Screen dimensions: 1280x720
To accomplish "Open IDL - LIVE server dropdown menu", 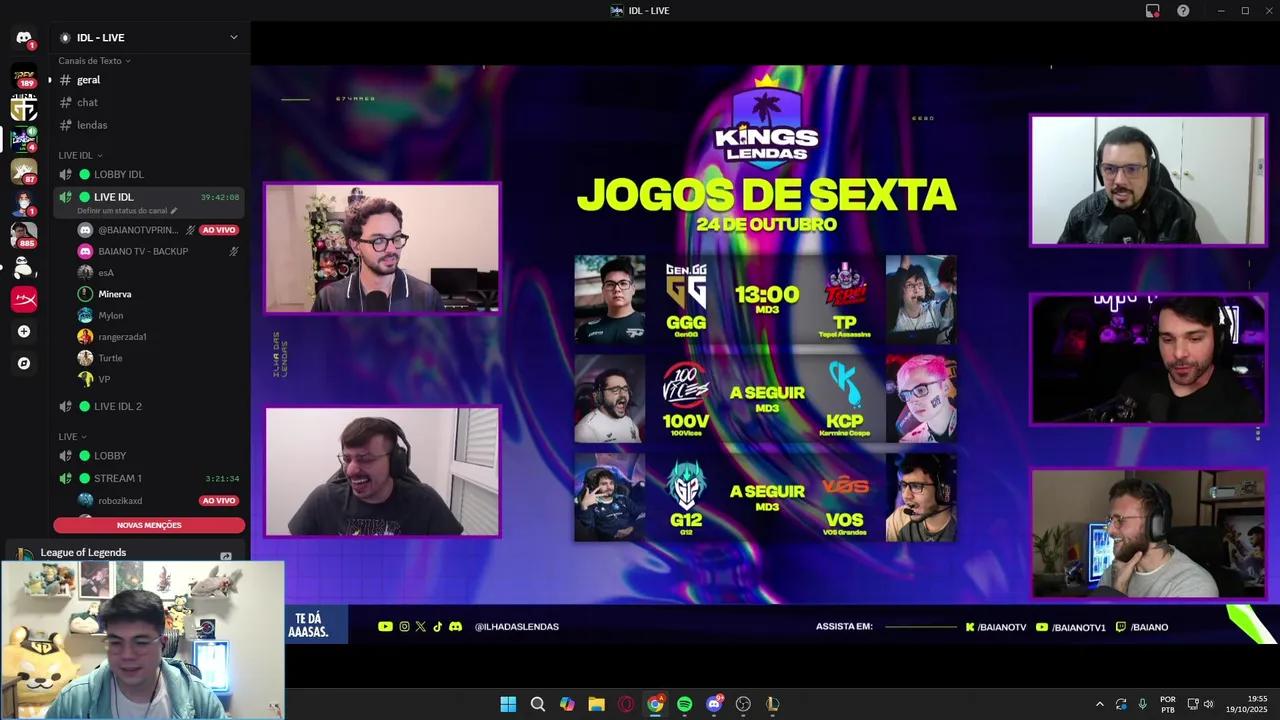I will coord(150,38).
